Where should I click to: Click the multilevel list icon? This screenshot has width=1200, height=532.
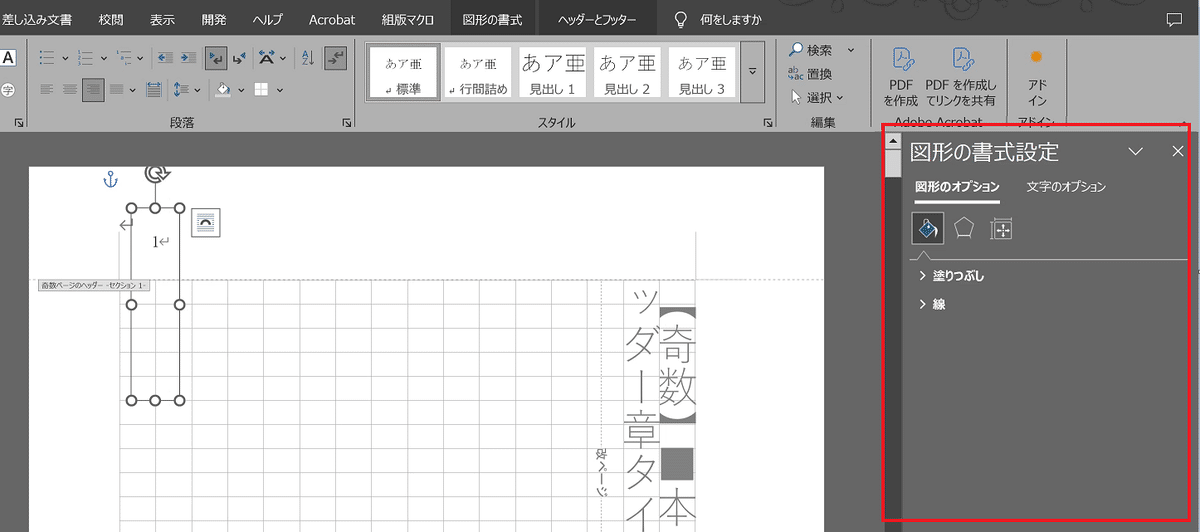click(x=124, y=58)
